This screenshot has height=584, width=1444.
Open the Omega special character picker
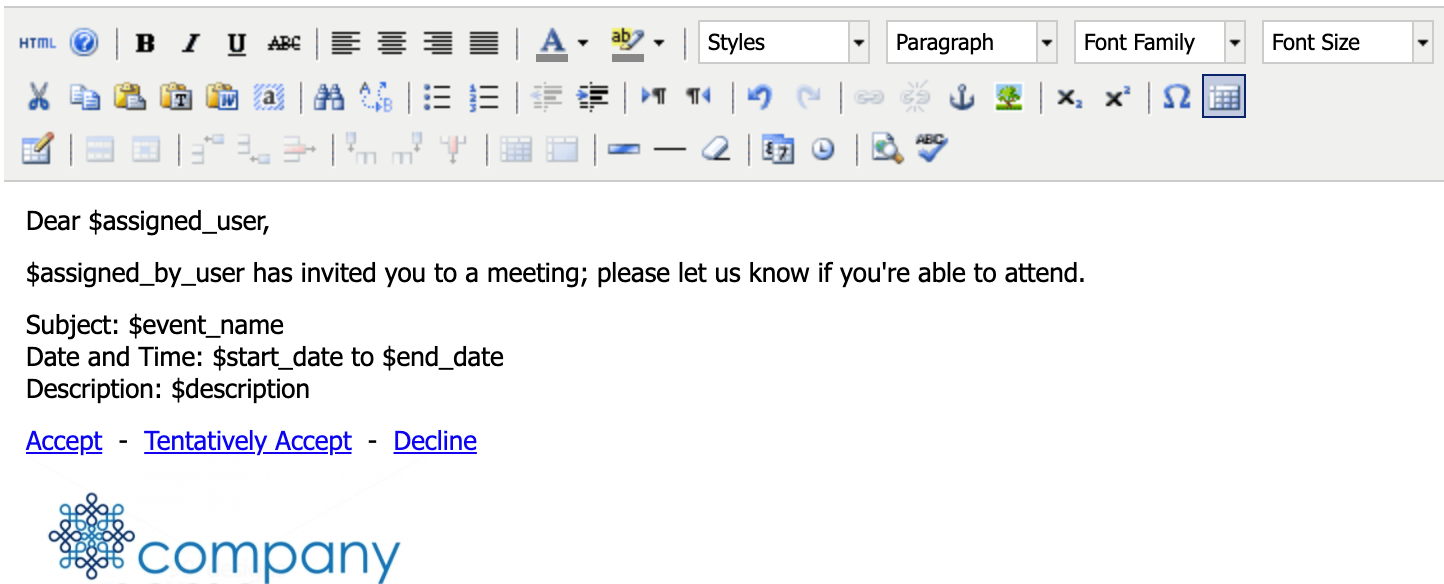tap(1177, 97)
